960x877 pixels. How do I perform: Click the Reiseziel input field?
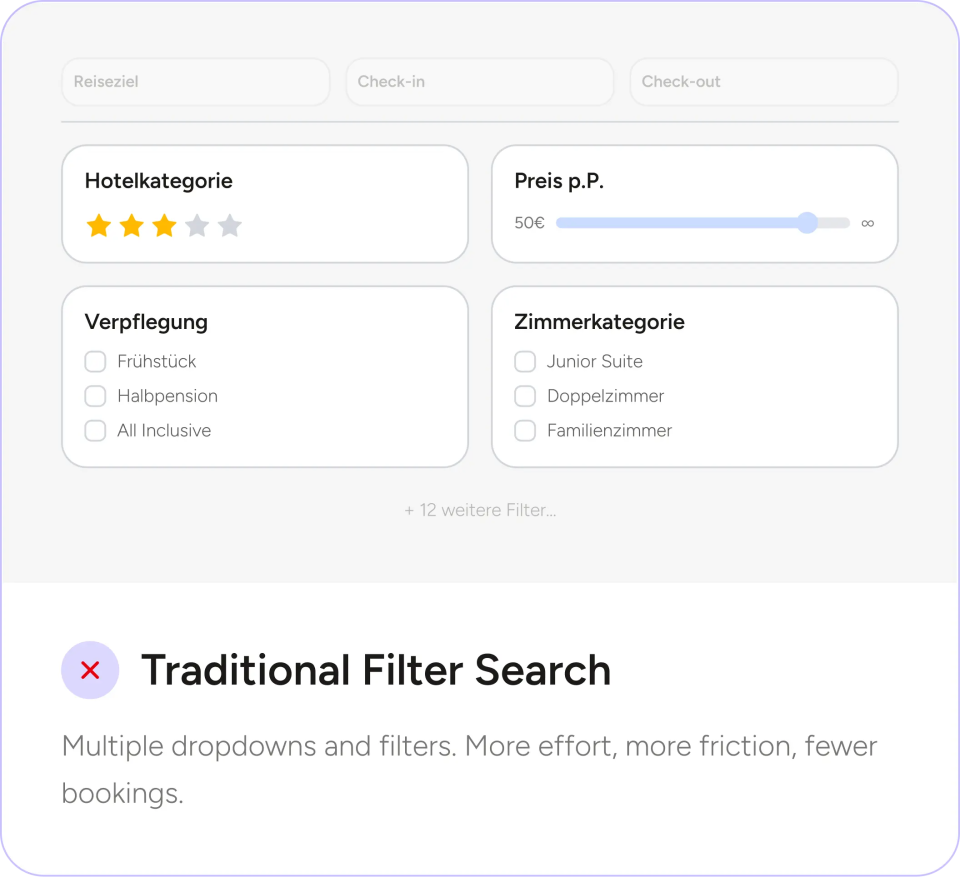pos(195,82)
